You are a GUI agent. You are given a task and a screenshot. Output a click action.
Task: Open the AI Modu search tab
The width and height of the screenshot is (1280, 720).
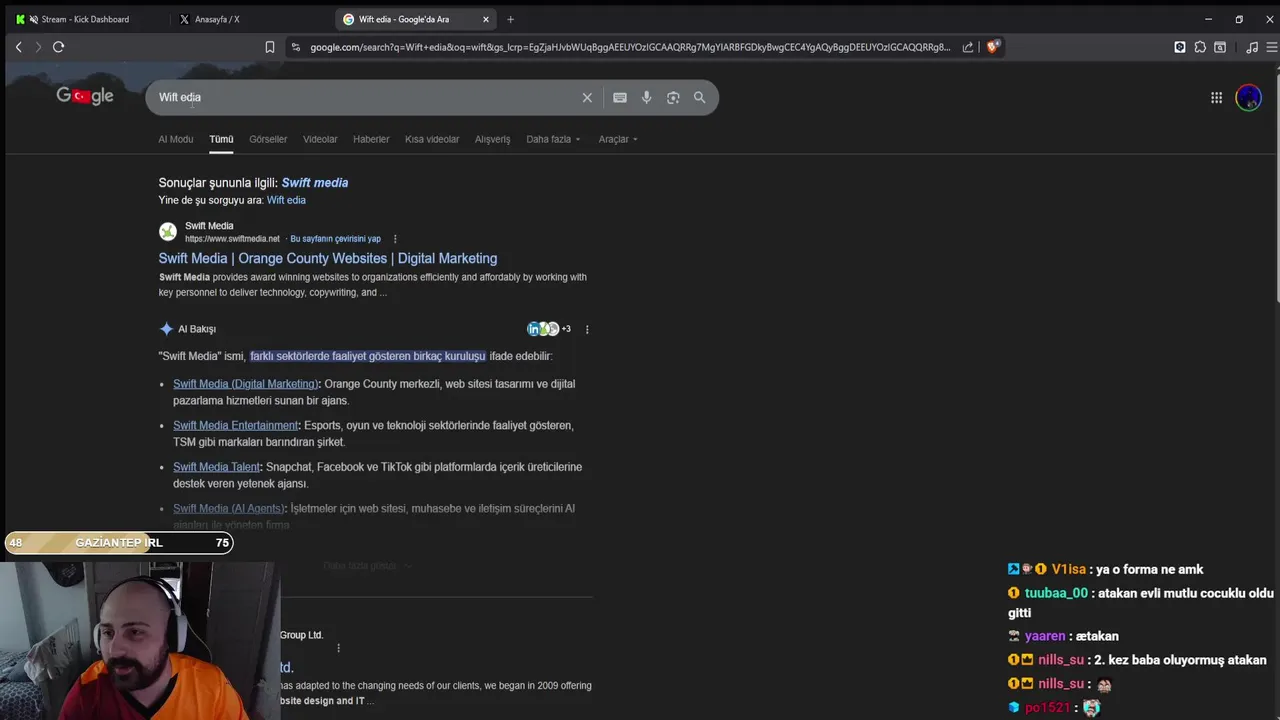(x=176, y=139)
